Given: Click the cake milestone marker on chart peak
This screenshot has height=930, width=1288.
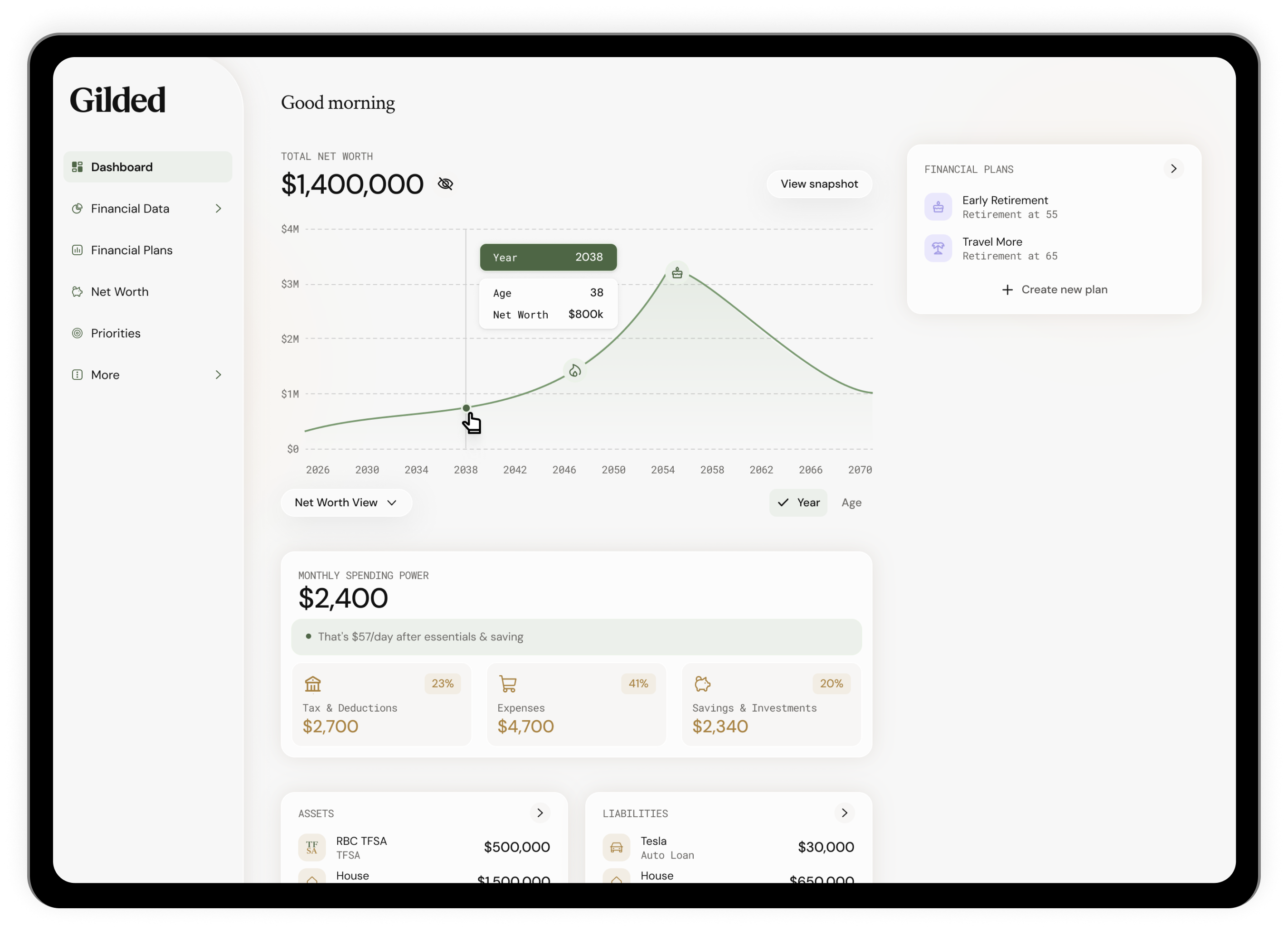Looking at the screenshot, I should (x=677, y=273).
